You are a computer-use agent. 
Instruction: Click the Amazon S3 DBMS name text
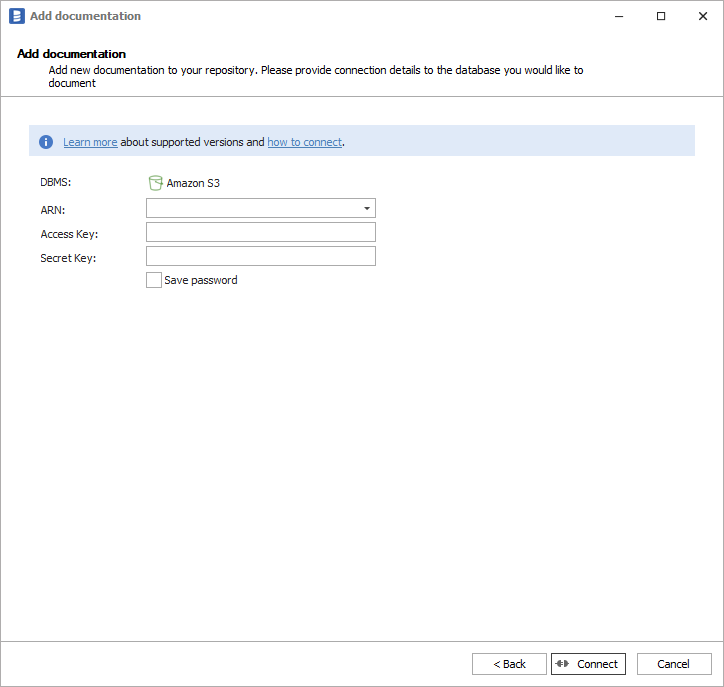click(x=193, y=183)
